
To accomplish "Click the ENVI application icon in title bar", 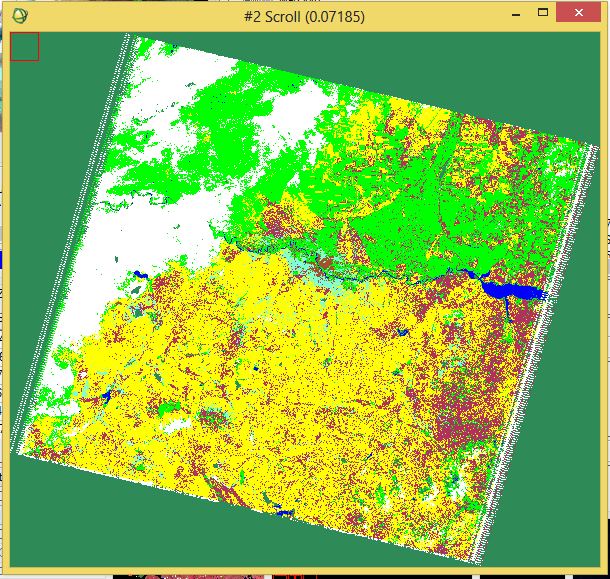I will click(x=20, y=16).
